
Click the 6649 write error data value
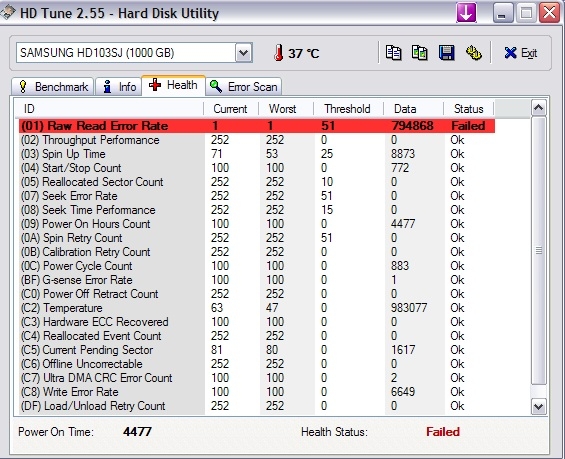pyautogui.click(x=403, y=392)
